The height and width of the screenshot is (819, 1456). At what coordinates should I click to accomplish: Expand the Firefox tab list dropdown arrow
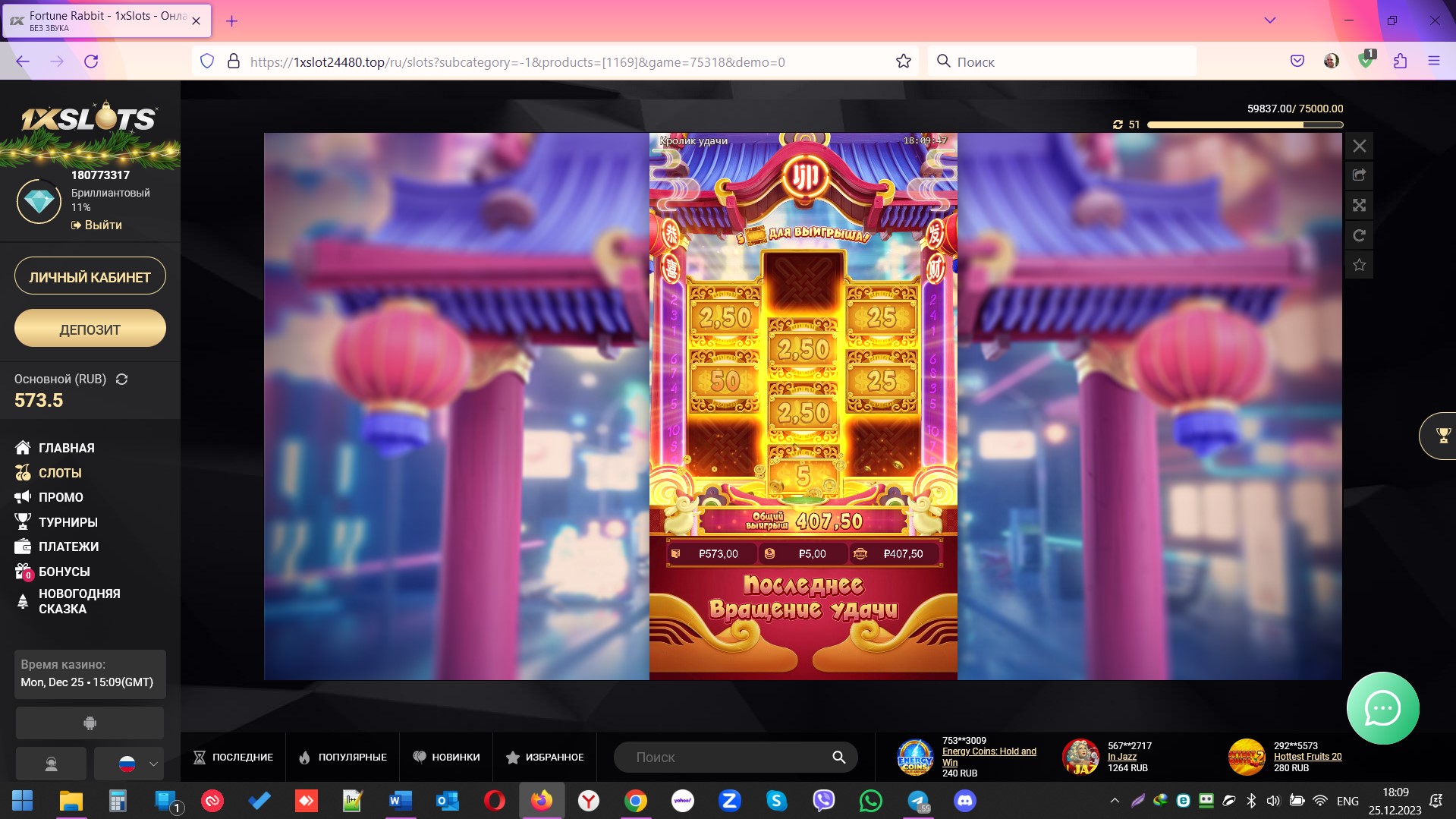[x=1269, y=20]
